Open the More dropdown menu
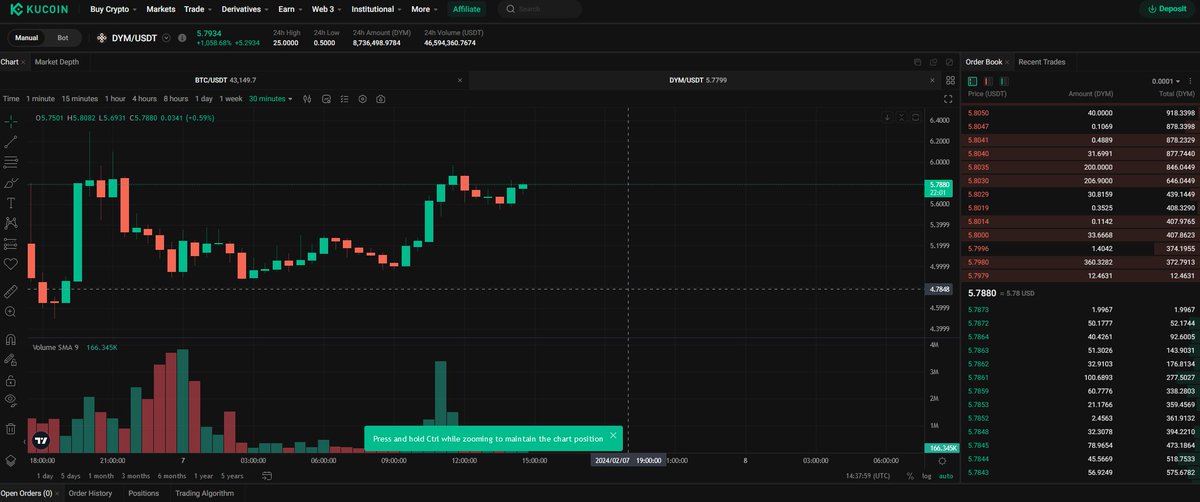 click(424, 9)
